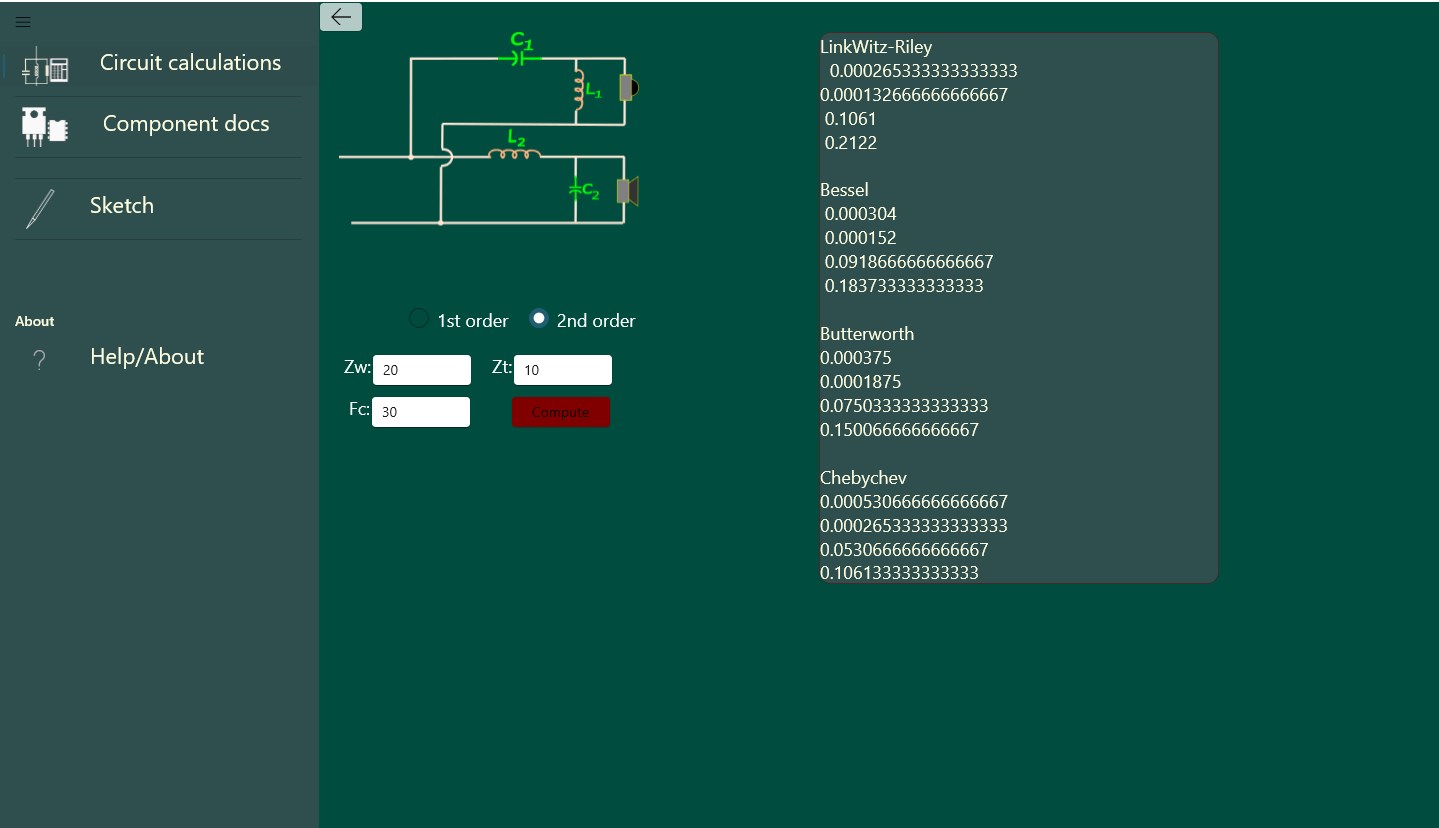Open the Sketch section
This screenshot has width=1439, height=828.
click(122, 206)
